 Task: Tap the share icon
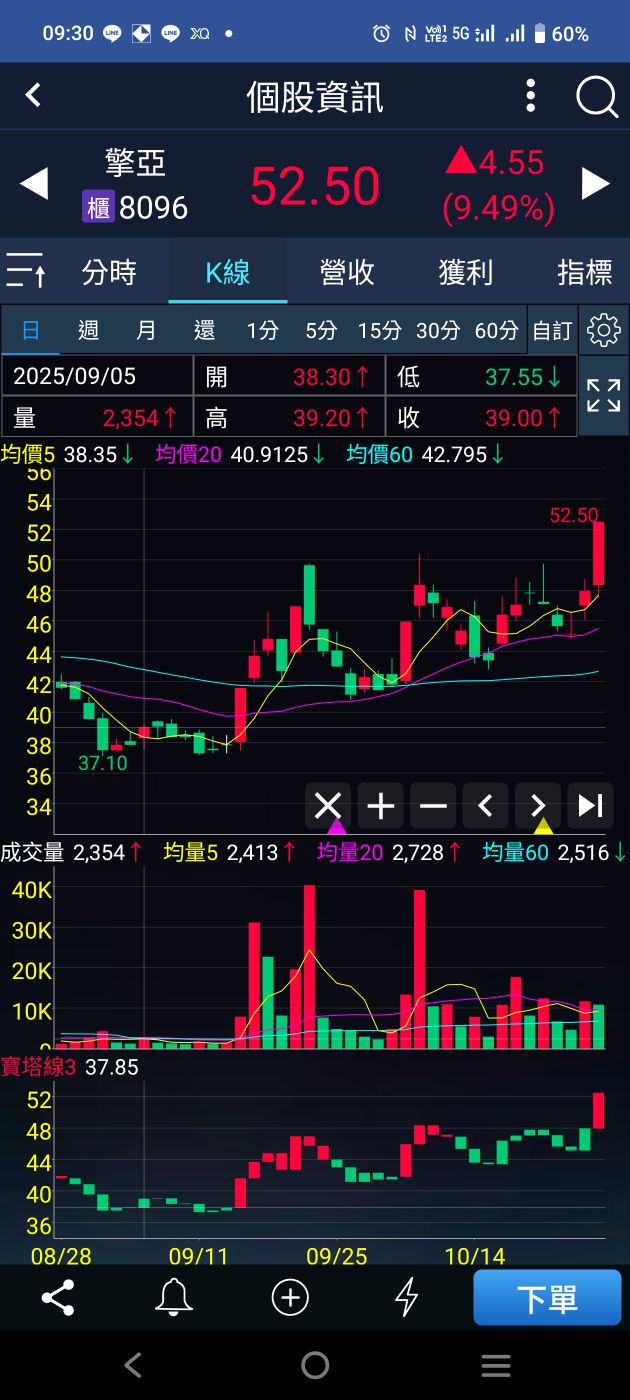point(58,1297)
